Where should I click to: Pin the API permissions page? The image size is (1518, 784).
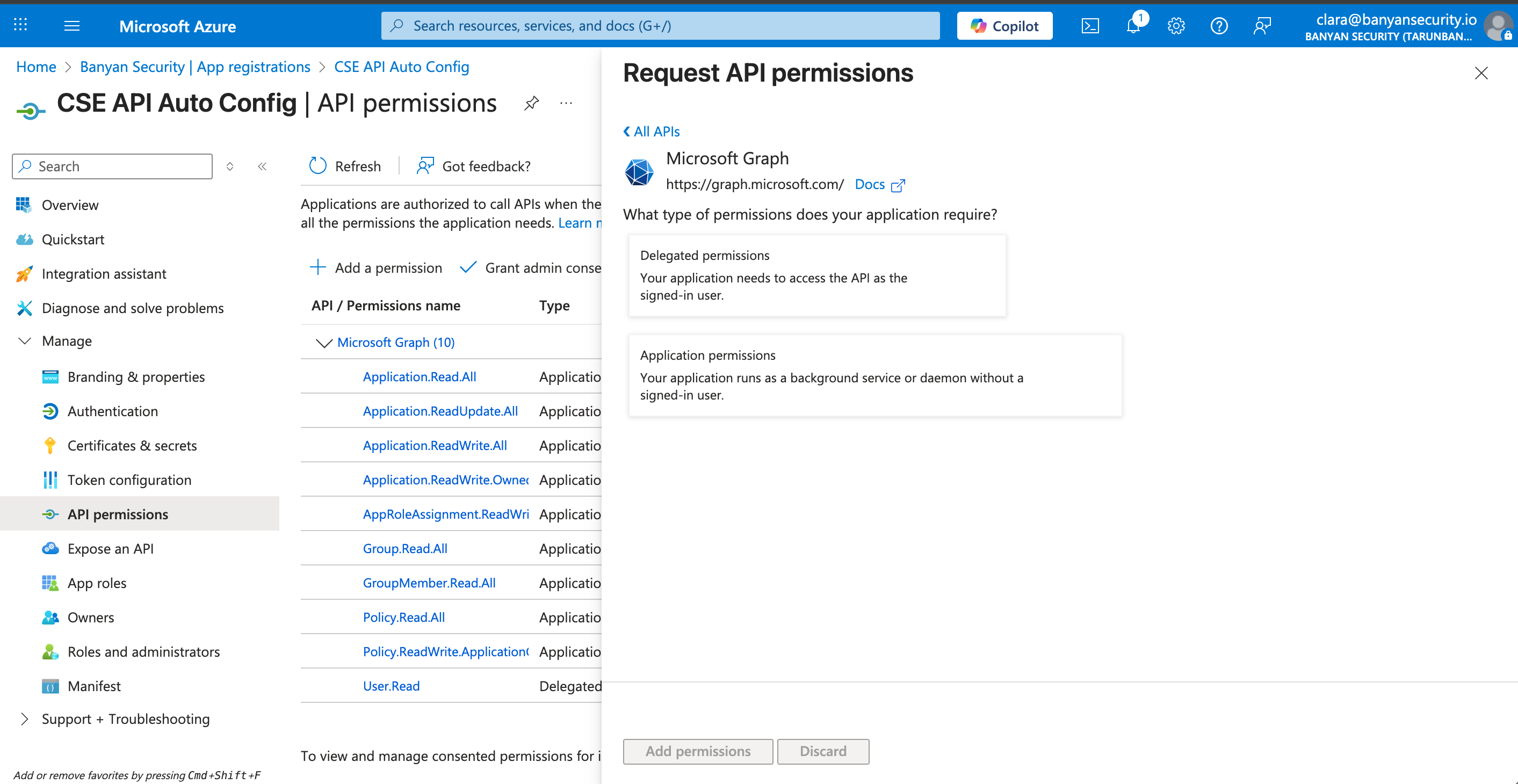click(x=531, y=103)
